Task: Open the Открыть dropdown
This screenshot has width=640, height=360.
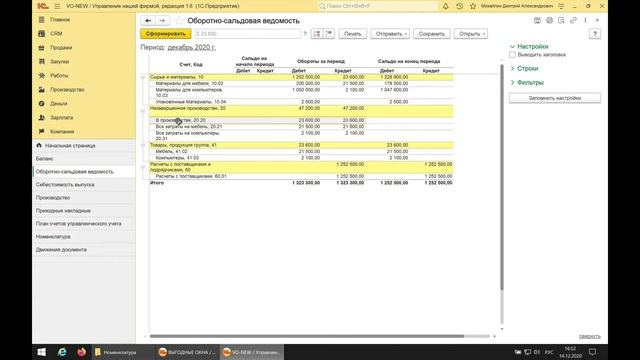Action: (471, 34)
